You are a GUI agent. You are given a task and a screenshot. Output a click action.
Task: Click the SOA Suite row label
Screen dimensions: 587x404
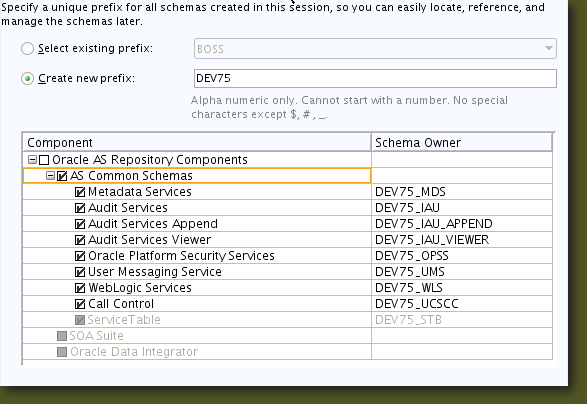[97, 336]
